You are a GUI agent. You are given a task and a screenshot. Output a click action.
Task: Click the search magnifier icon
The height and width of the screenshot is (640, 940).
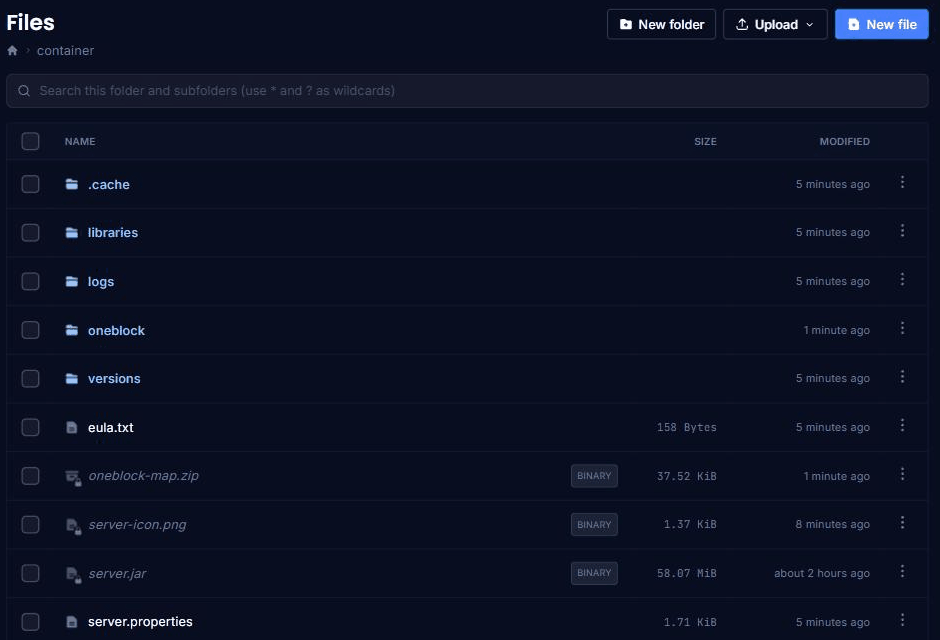pyautogui.click(x=24, y=90)
